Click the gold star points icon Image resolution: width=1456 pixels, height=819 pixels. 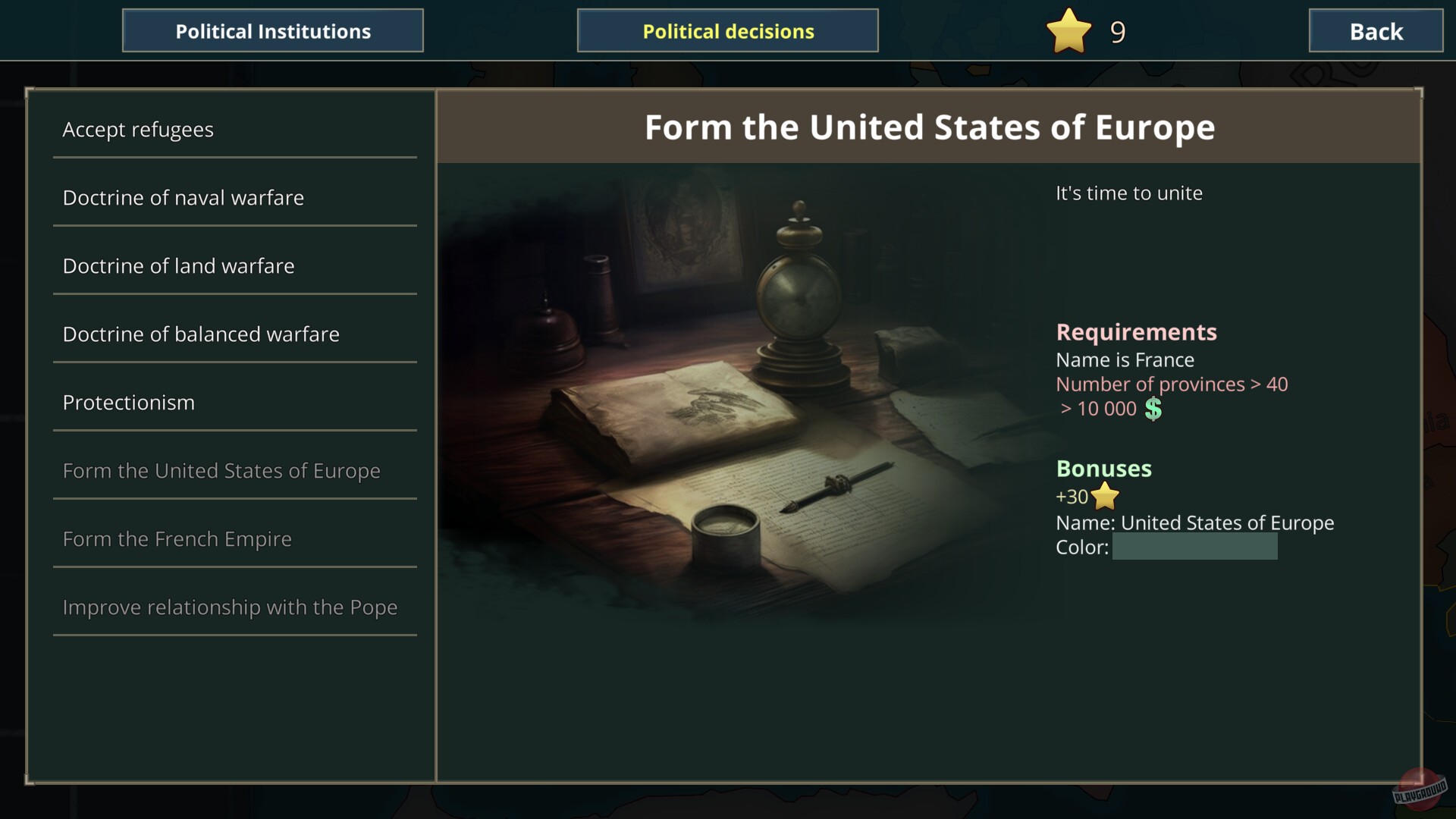coord(1068,31)
